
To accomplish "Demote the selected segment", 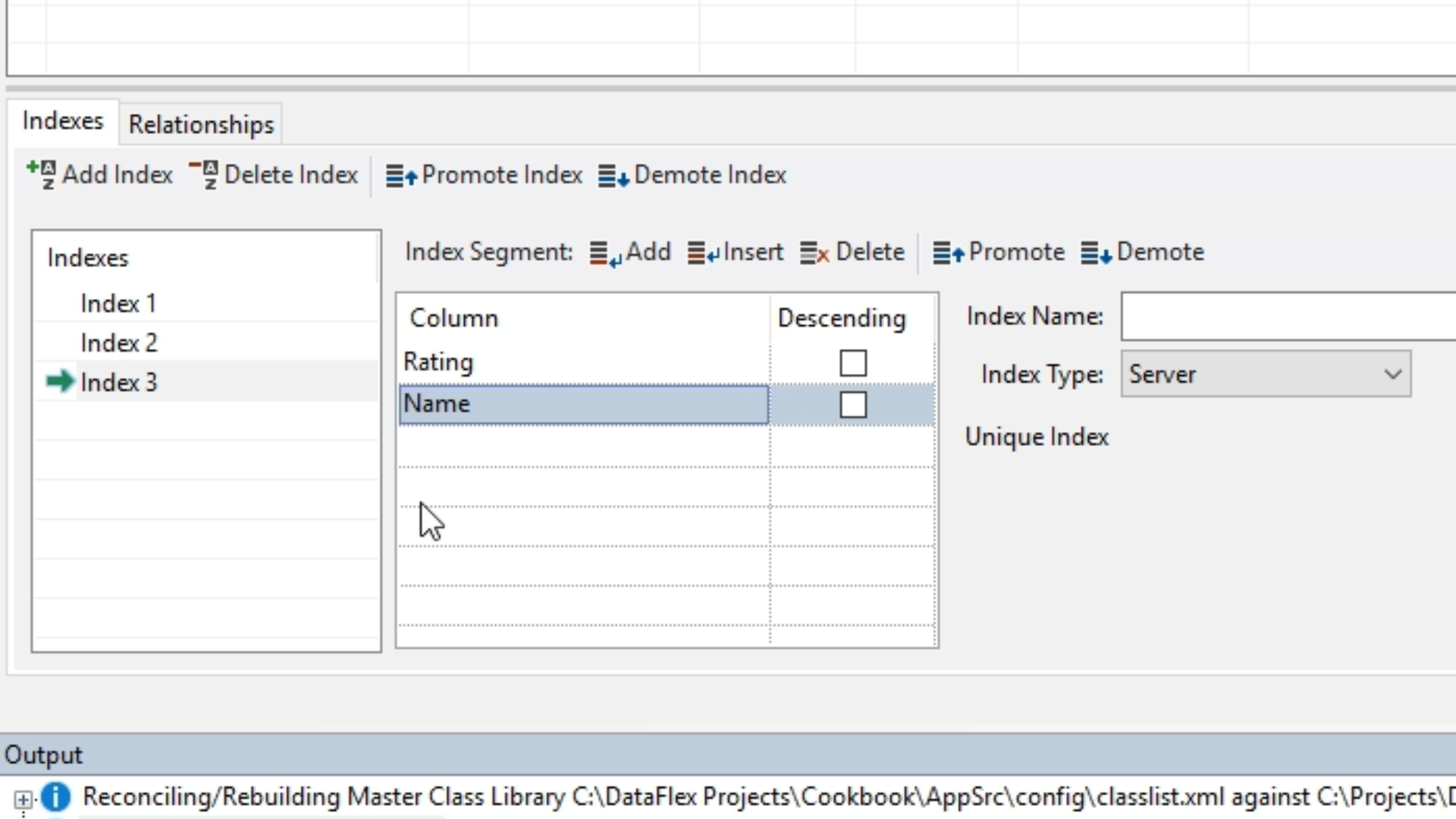I will 1143,252.
